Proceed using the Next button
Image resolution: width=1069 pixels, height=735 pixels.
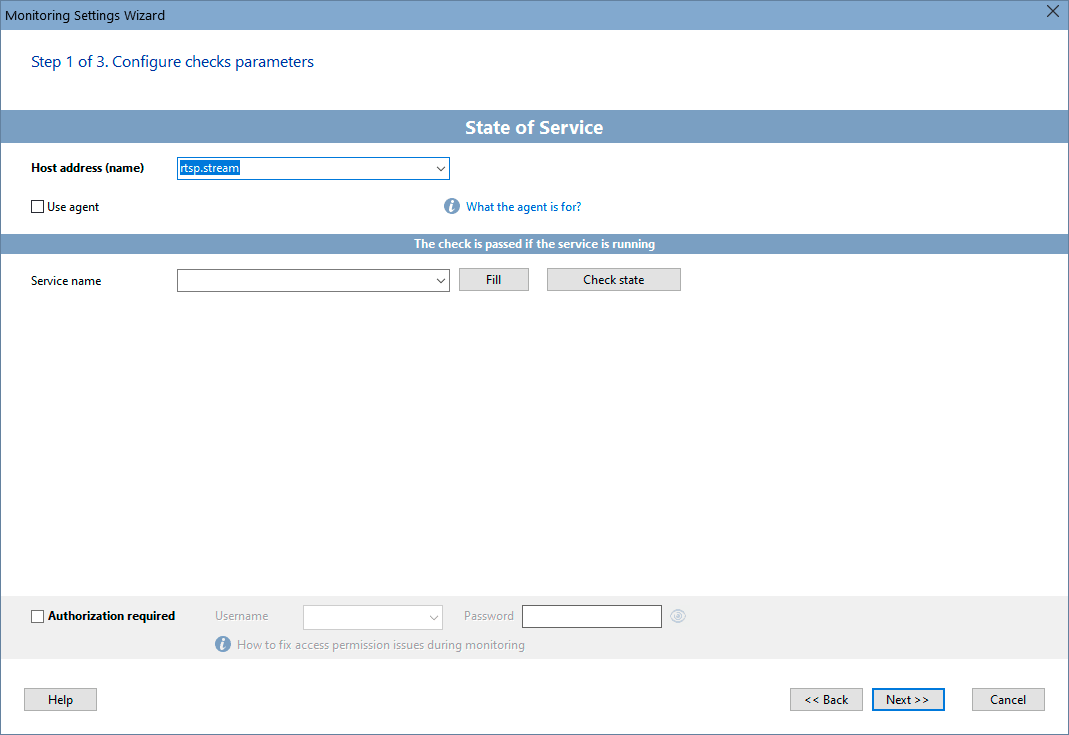907,699
